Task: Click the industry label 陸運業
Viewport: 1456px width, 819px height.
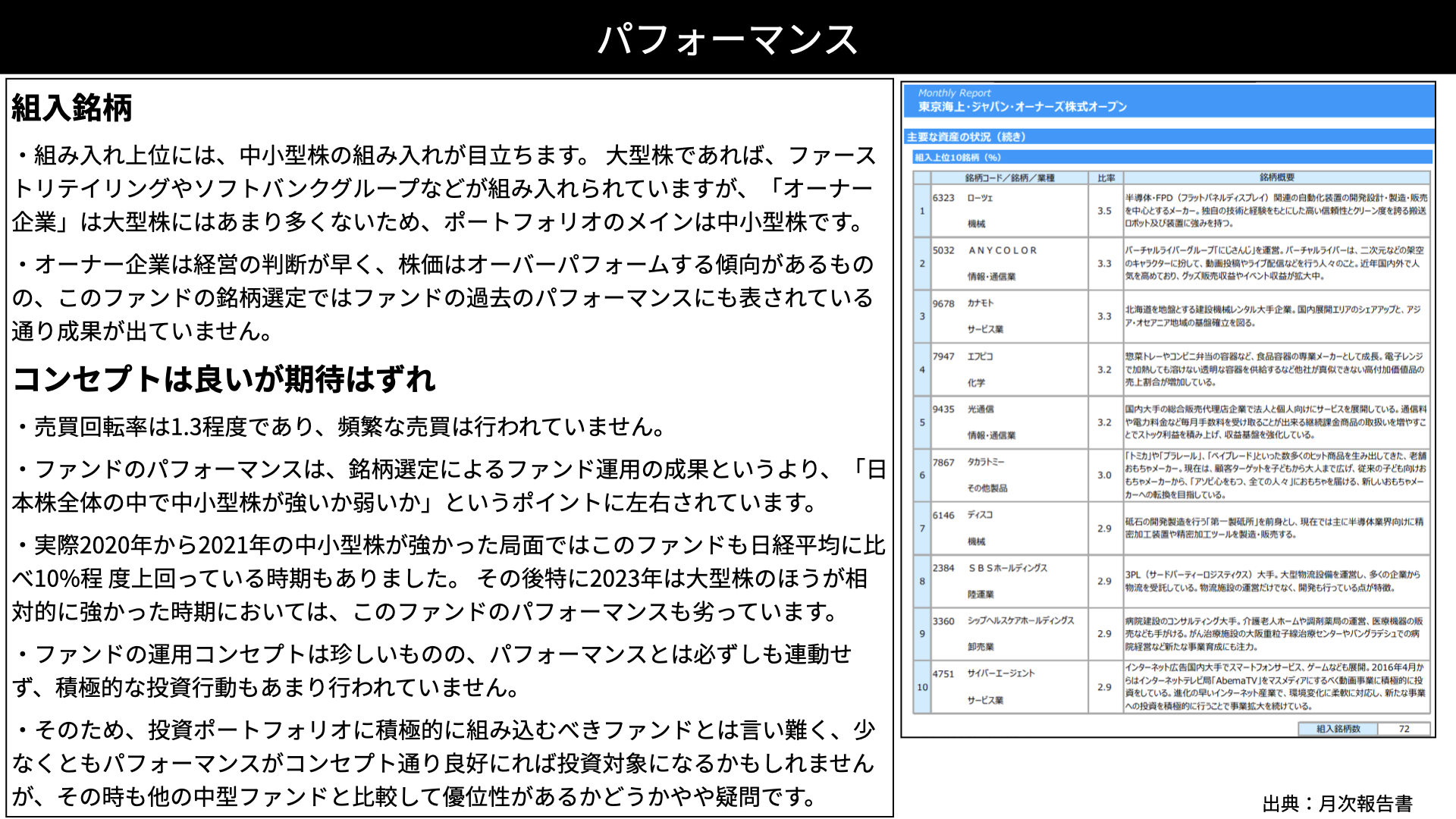Action: (x=981, y=594)
